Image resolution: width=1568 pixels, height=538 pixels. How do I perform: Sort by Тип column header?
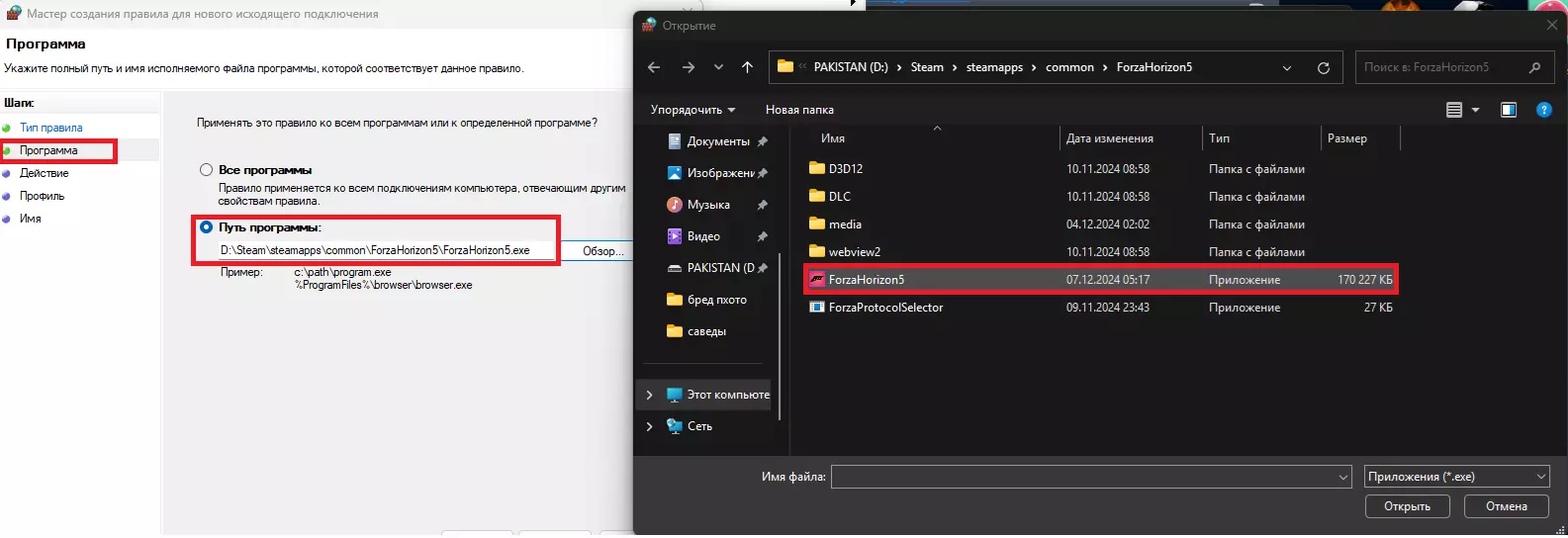[1219, 138]
